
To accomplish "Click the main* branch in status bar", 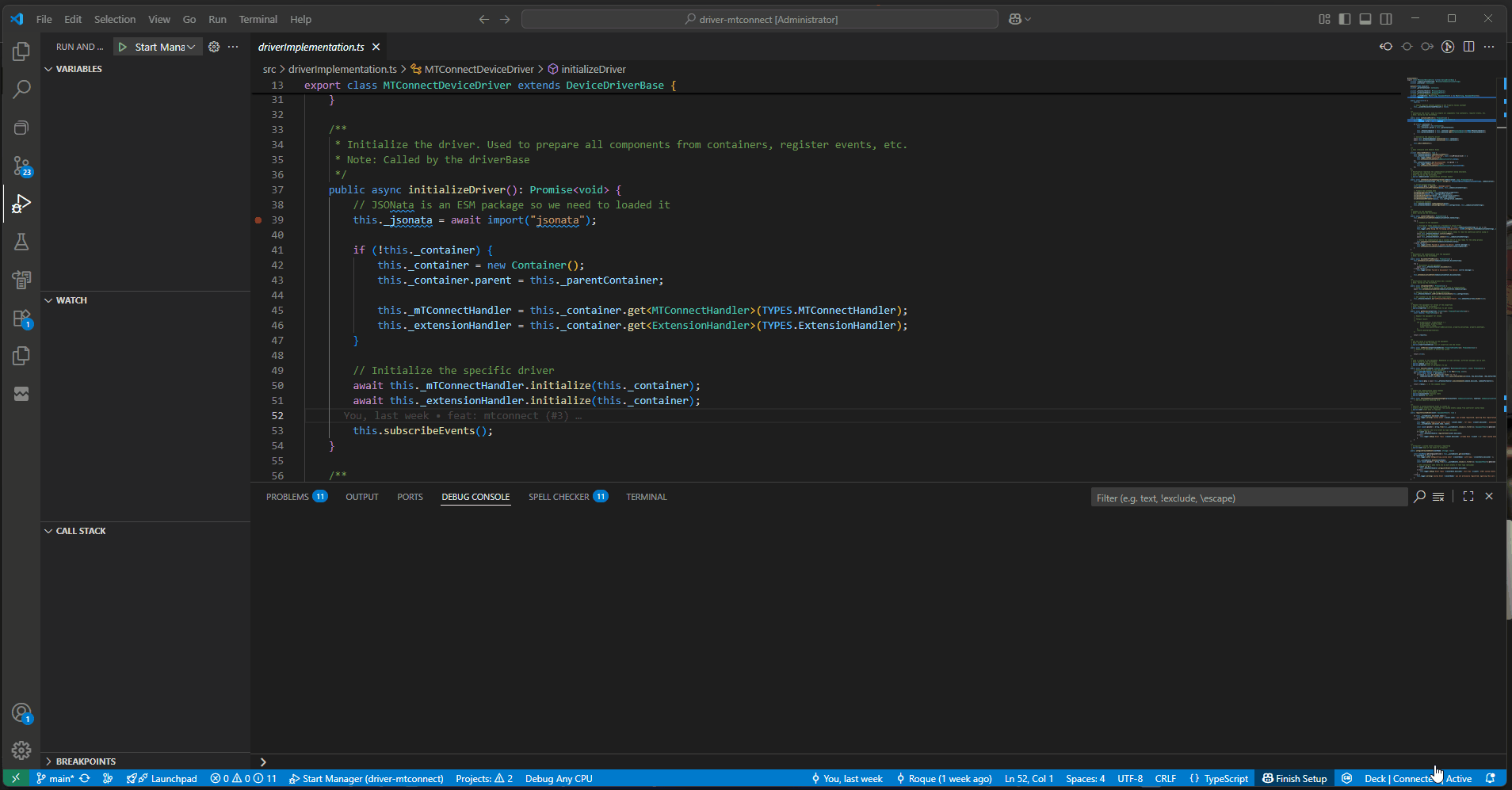I will click(x=55, y=778).
